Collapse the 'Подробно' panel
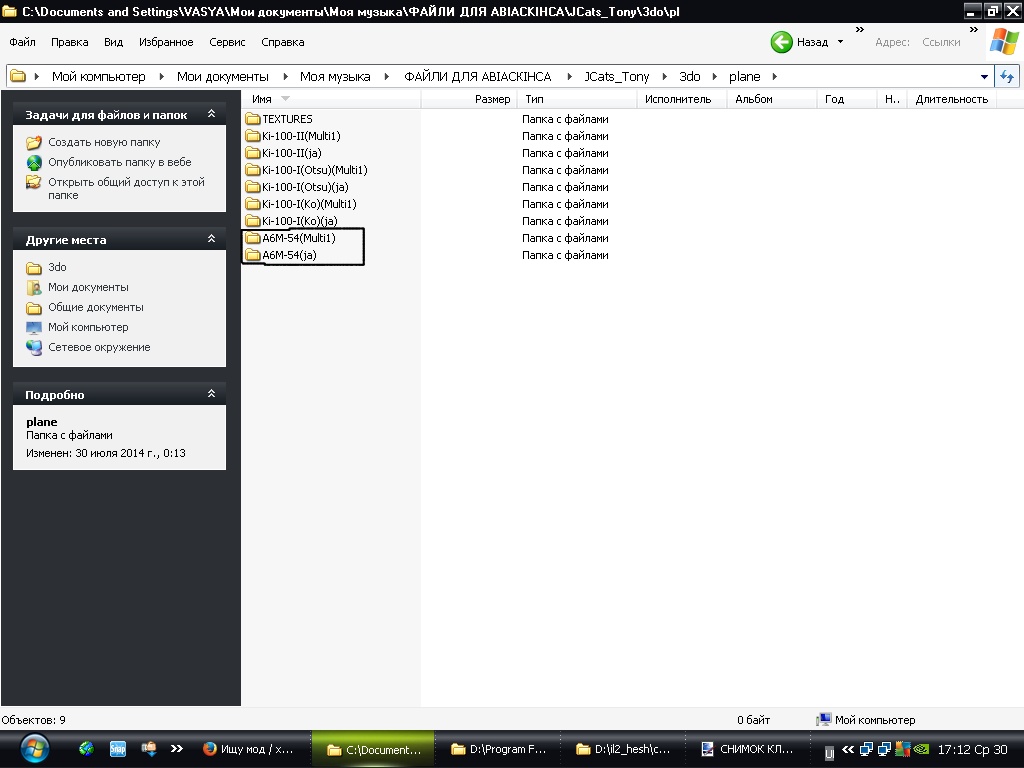 (212, 394)
